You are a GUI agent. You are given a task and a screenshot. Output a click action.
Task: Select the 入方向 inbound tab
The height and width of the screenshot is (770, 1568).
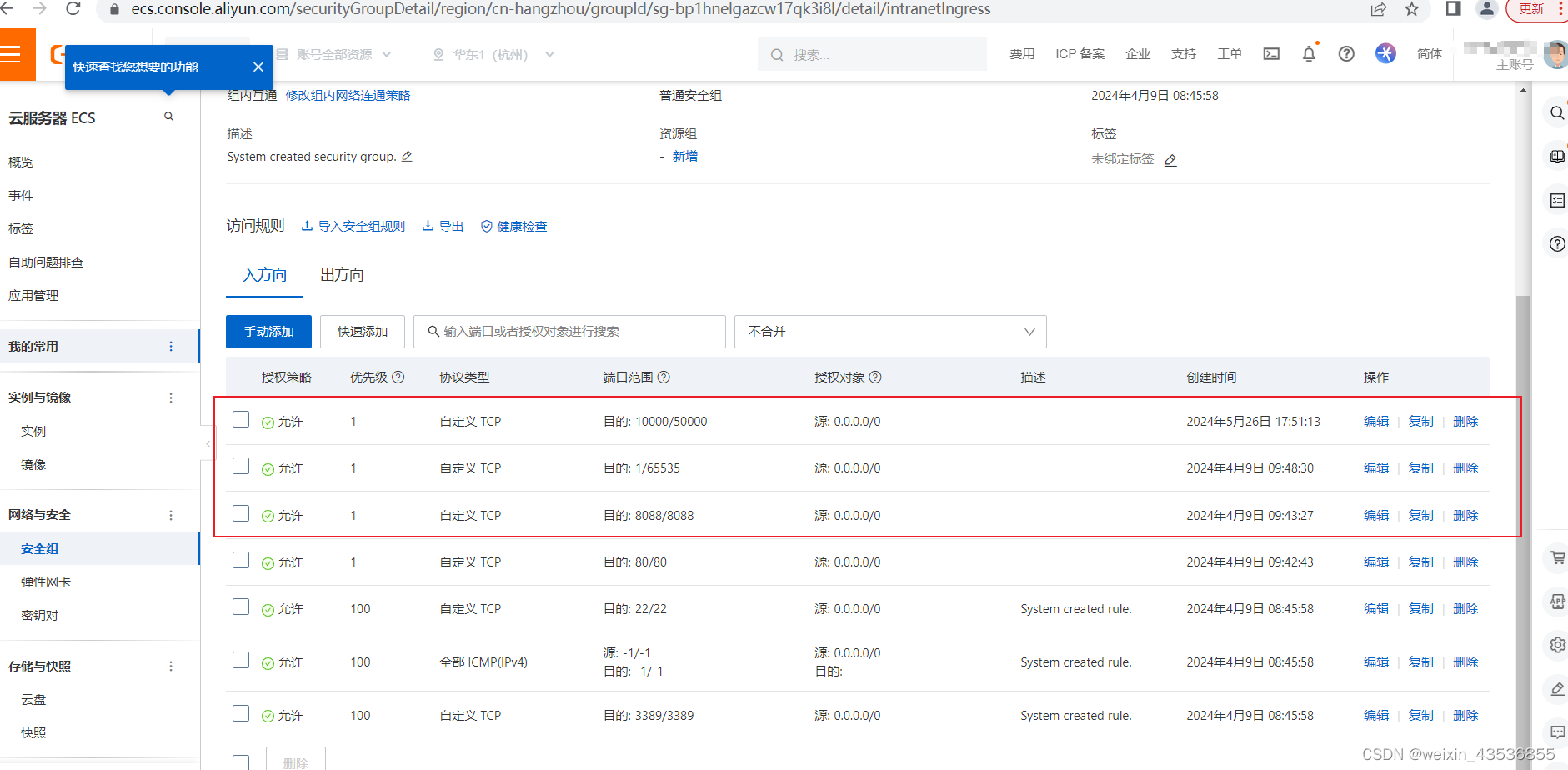(x=265, y=275)
